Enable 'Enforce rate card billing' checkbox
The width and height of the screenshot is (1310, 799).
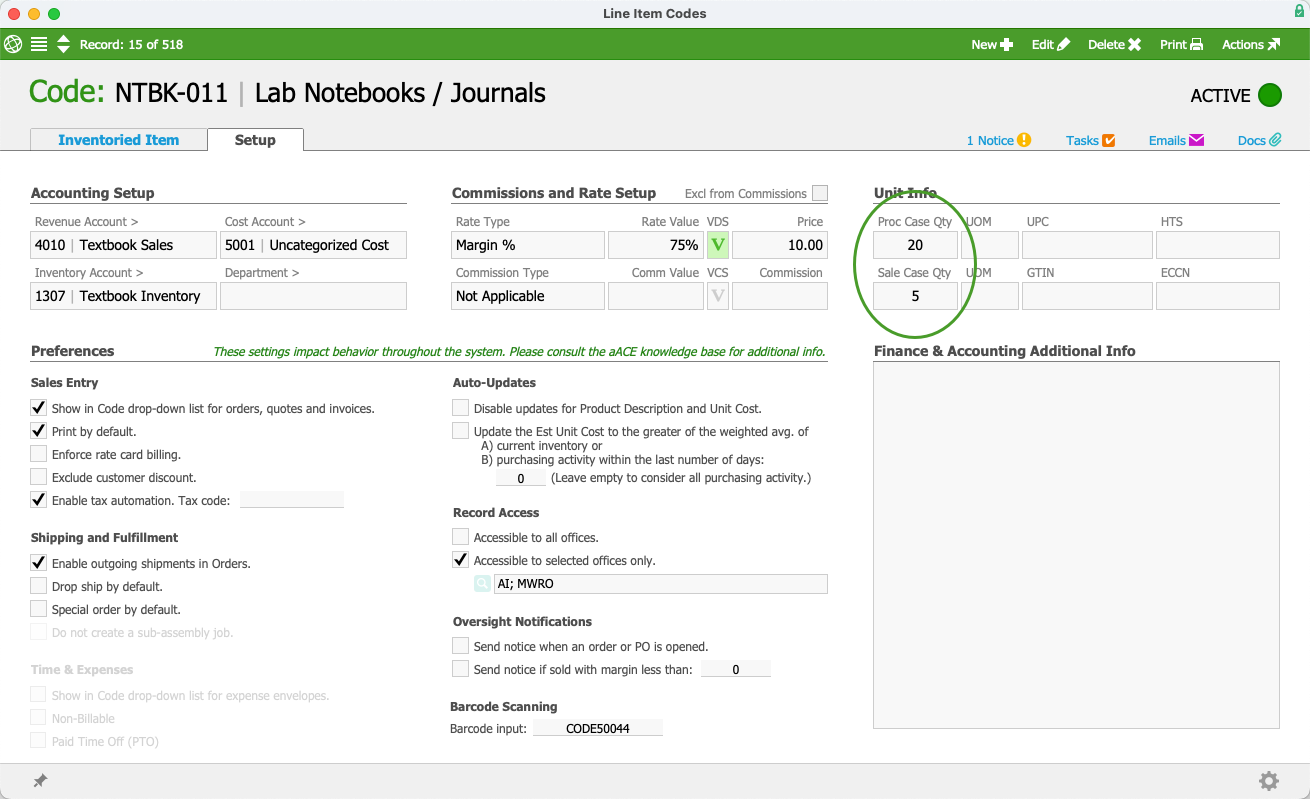[39, 454]
